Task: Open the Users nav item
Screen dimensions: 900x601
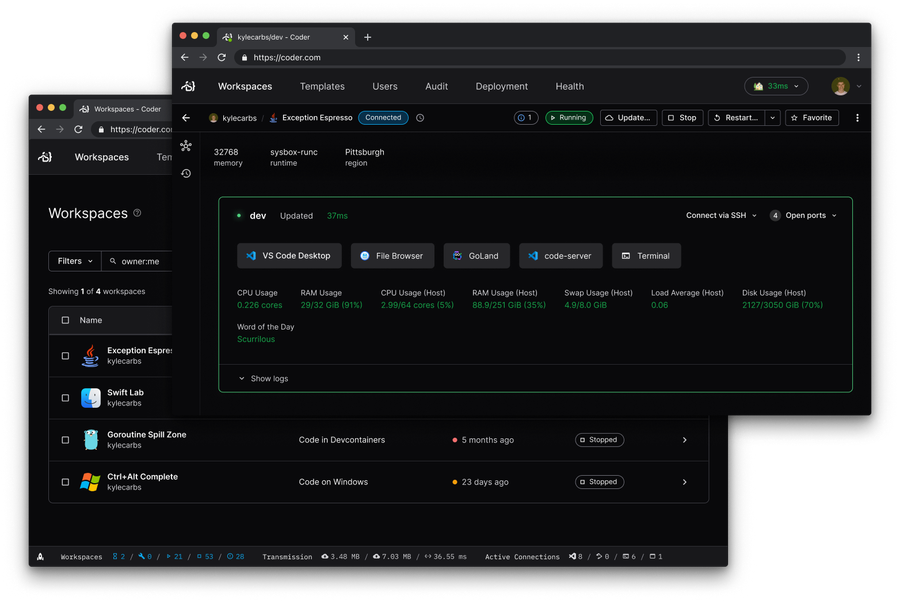Action: click(385, 86)
